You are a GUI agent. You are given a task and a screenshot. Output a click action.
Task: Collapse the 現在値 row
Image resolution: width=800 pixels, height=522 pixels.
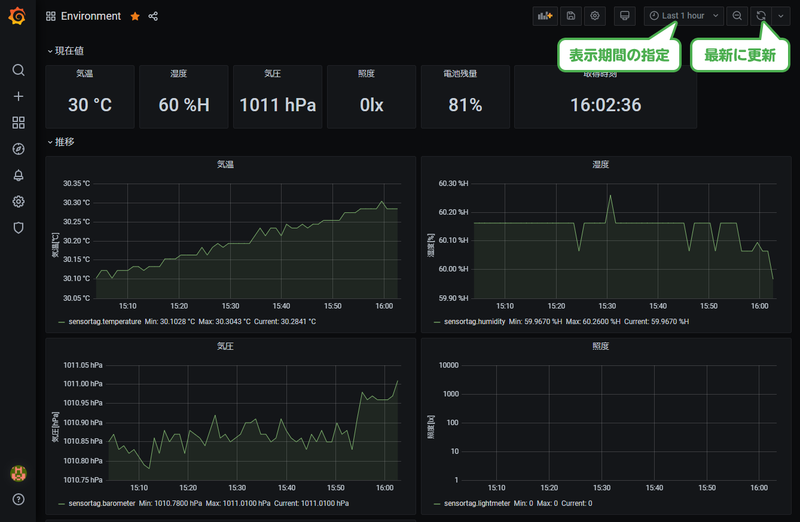65,51
